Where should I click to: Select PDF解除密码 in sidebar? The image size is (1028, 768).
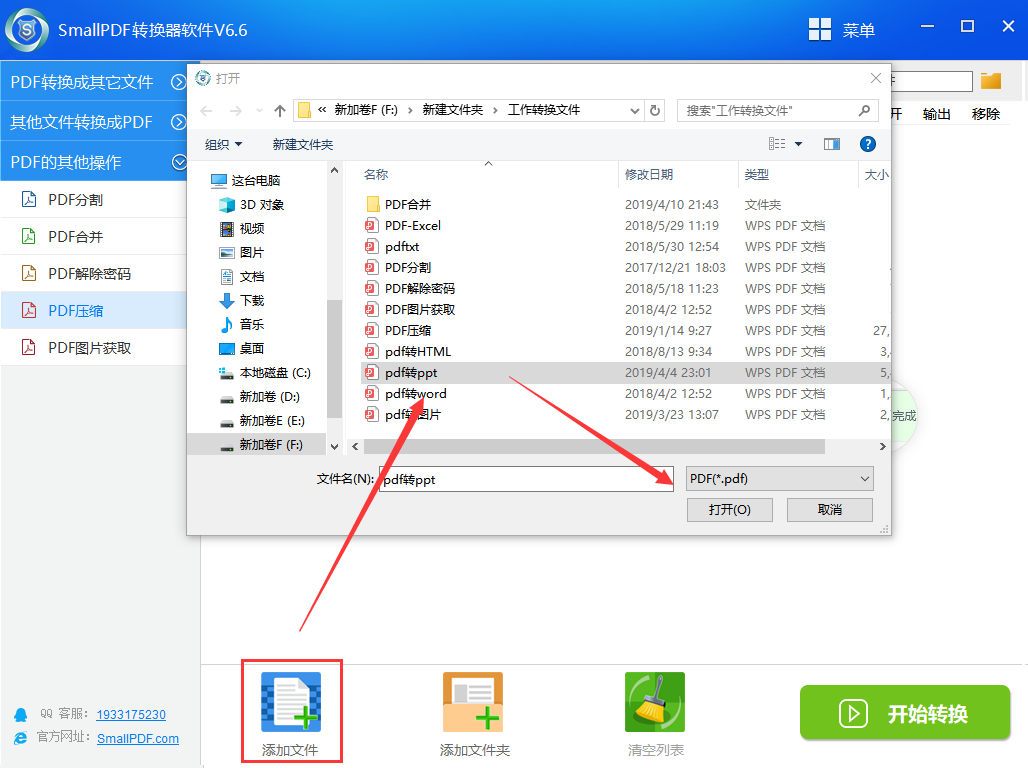94,273
